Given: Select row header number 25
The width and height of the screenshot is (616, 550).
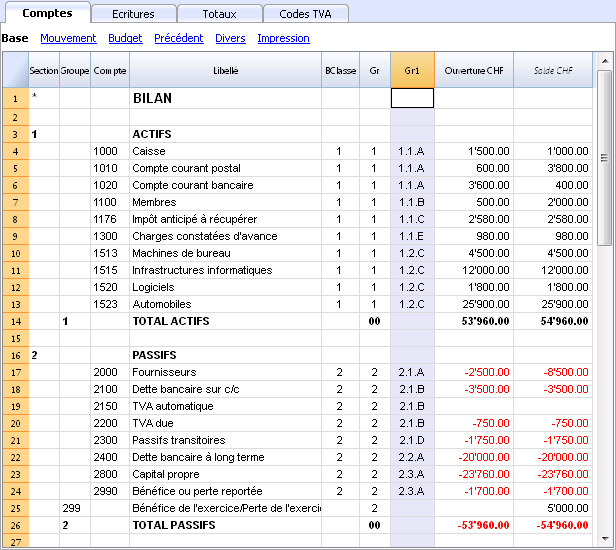Looking at the screenshot, I should [x=16, y=508].
